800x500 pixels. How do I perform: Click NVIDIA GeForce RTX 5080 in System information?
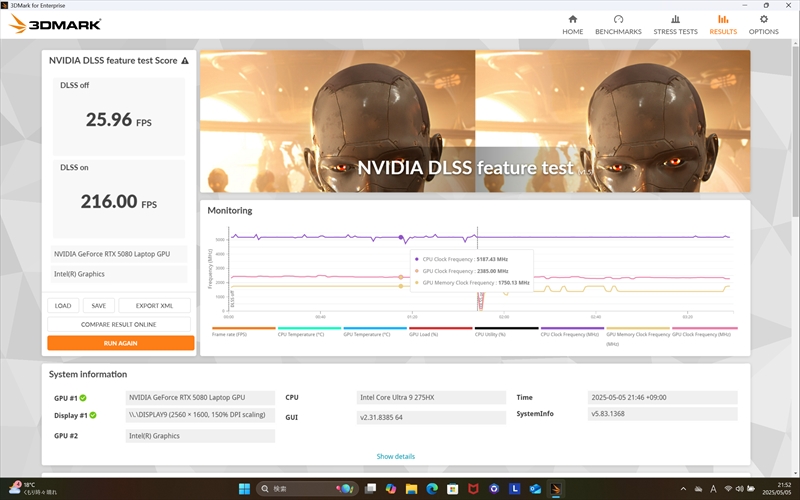tap(200, 397)
